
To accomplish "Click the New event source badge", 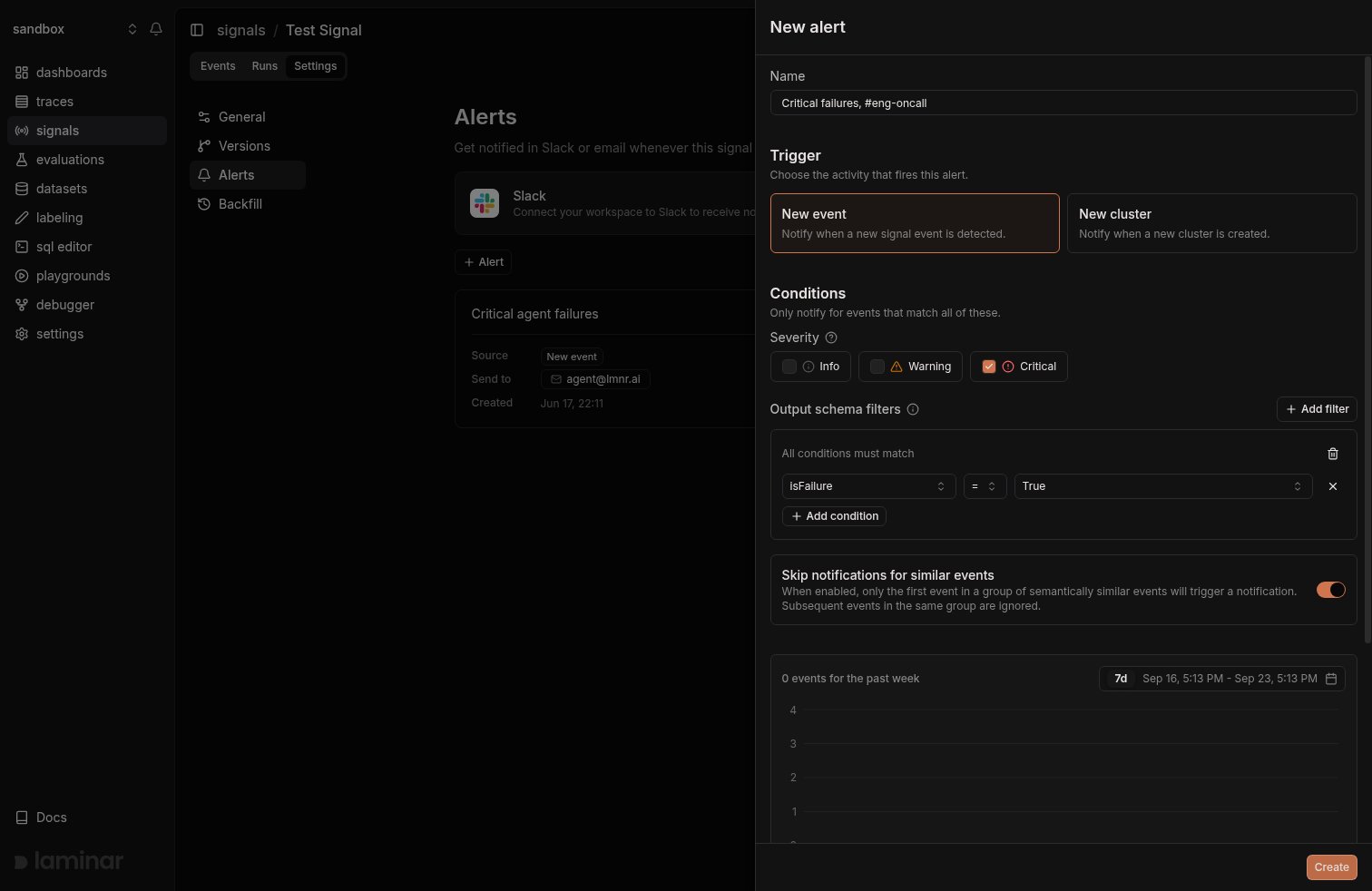I will [572, 357].
